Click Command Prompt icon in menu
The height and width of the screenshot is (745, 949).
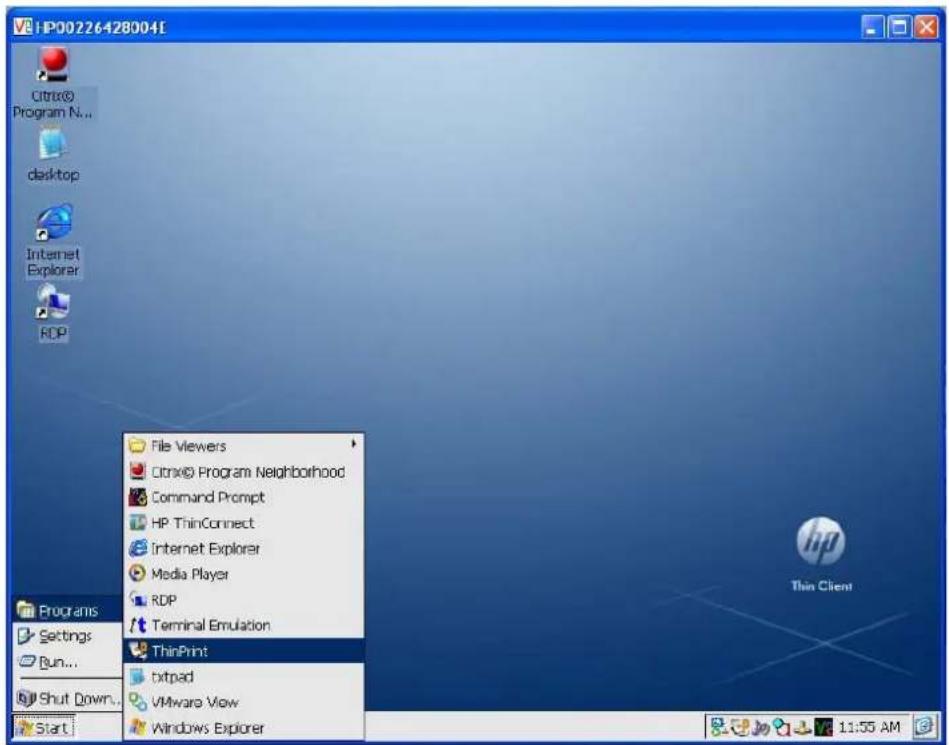138,497
